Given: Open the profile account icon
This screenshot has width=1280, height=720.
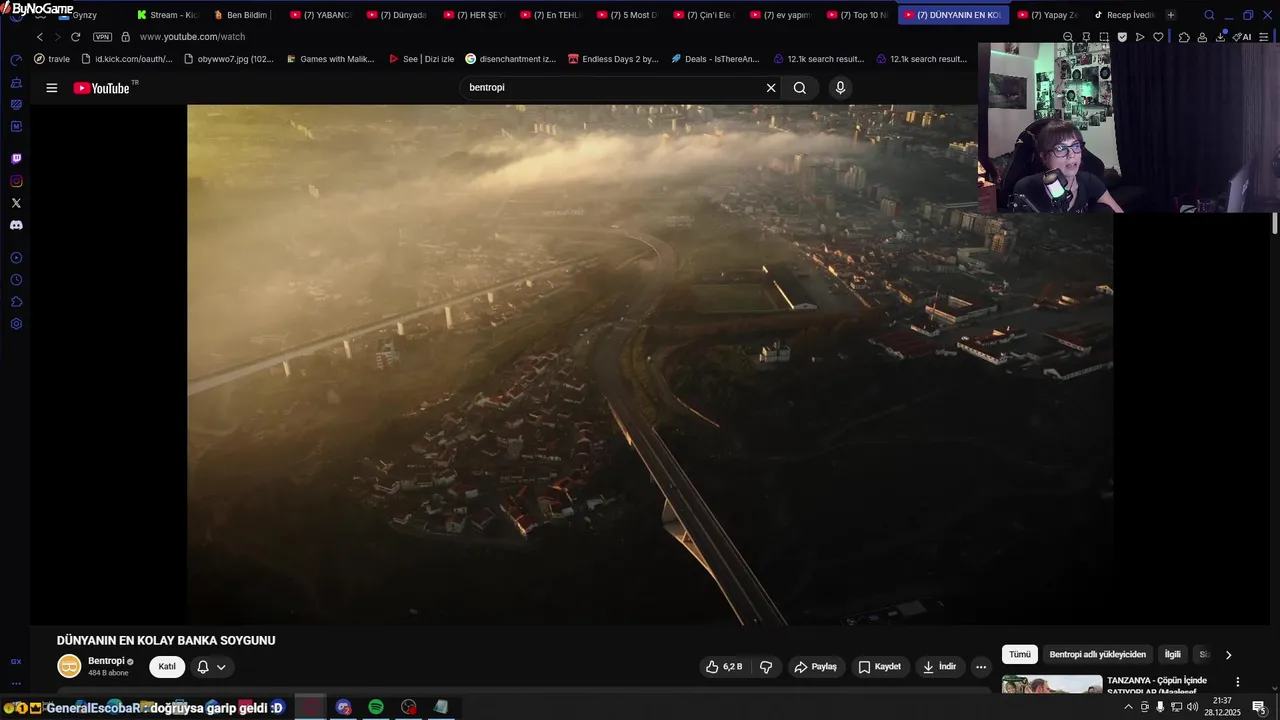Looking at the screenshot, I should tap(1202, 37).
